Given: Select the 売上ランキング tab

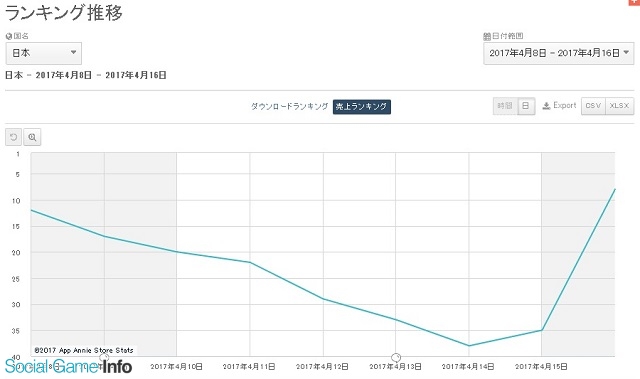Looking at the screenshot, I should (362, 106).
